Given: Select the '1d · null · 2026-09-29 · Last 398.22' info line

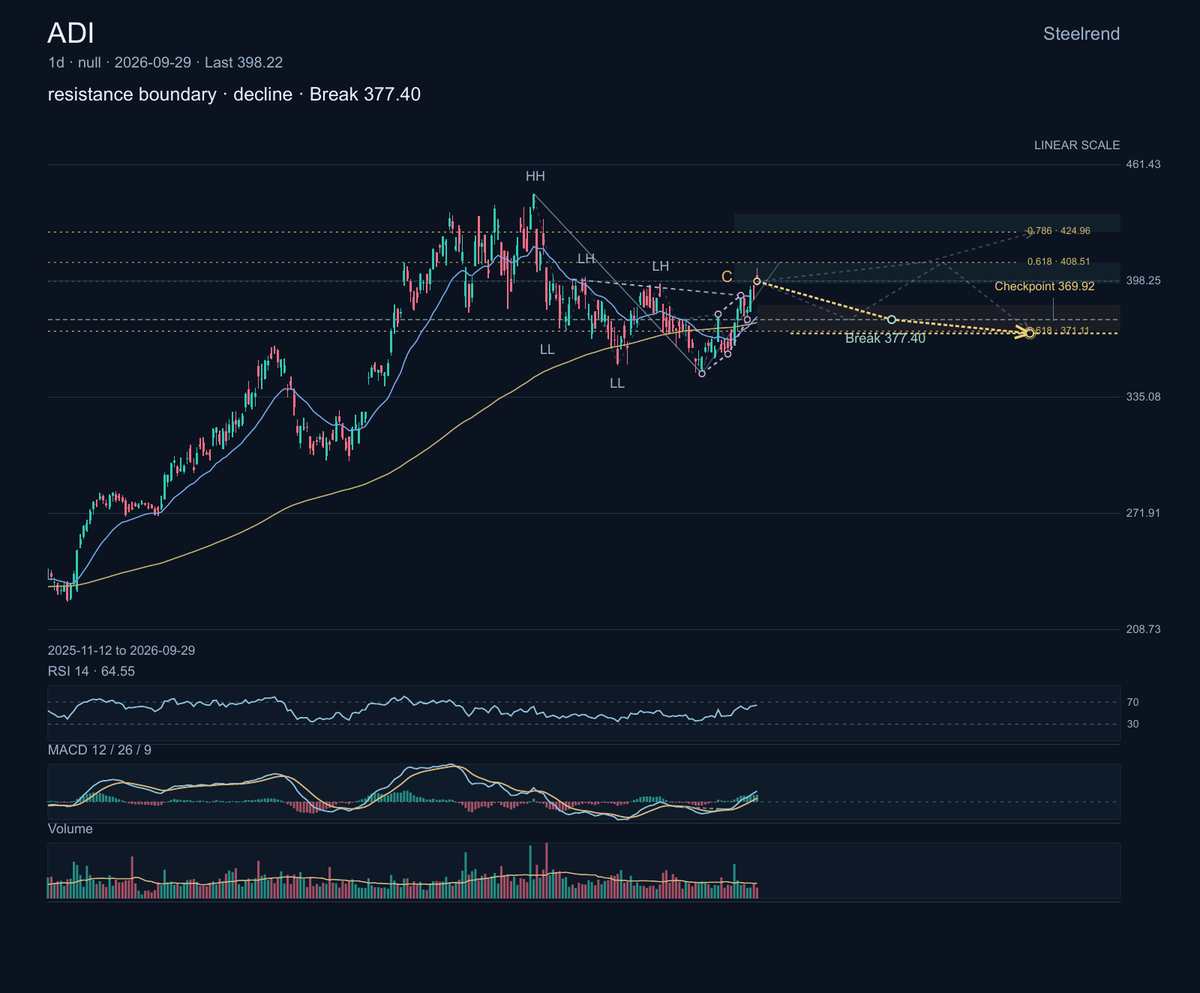Looking at the screenshot, I should point(165,62).
